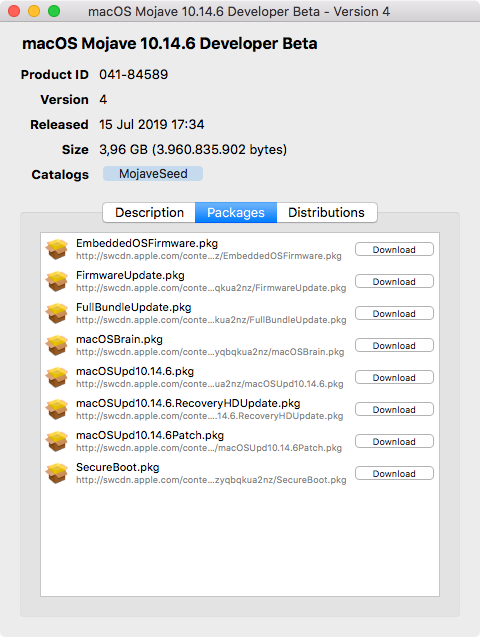Screen dimensions: 480x637
Task: Download macOSUpd10.14.6Patch.pkg
Action: point(394,442)
